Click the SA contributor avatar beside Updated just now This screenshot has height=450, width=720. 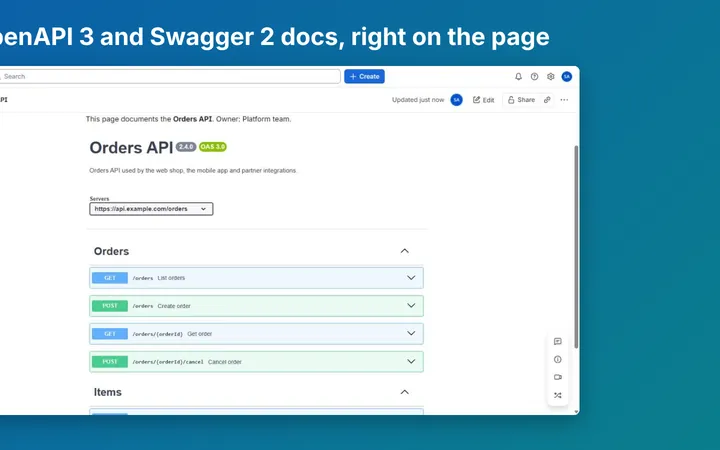[x=456, y=100]
